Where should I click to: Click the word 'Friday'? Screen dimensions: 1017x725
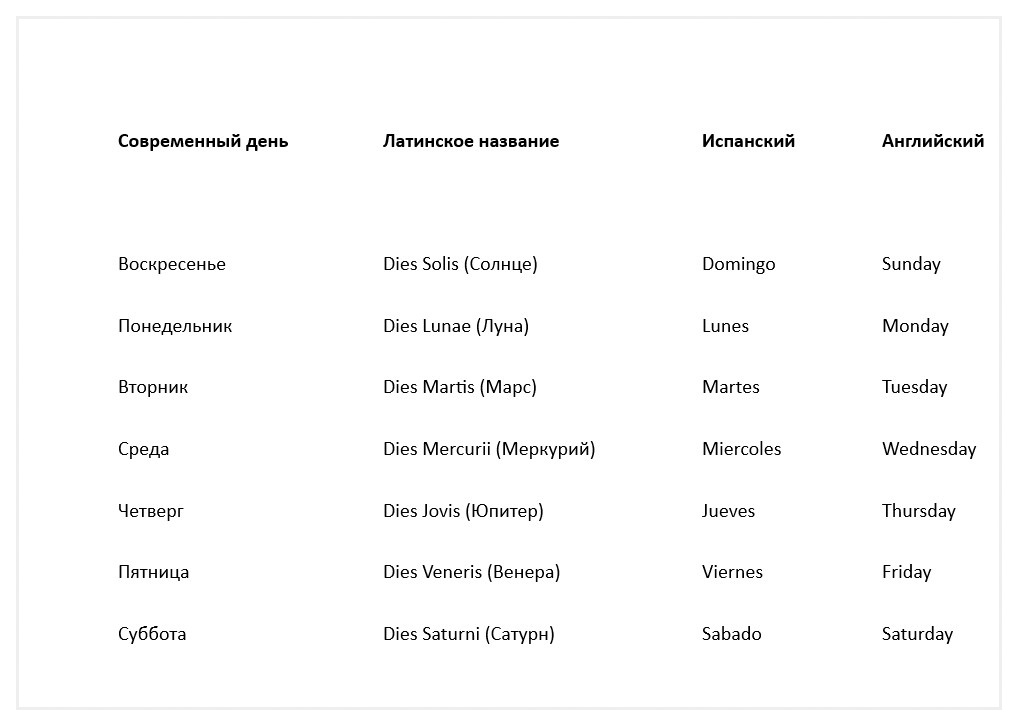pyautogui.click(x=906, y=572)
